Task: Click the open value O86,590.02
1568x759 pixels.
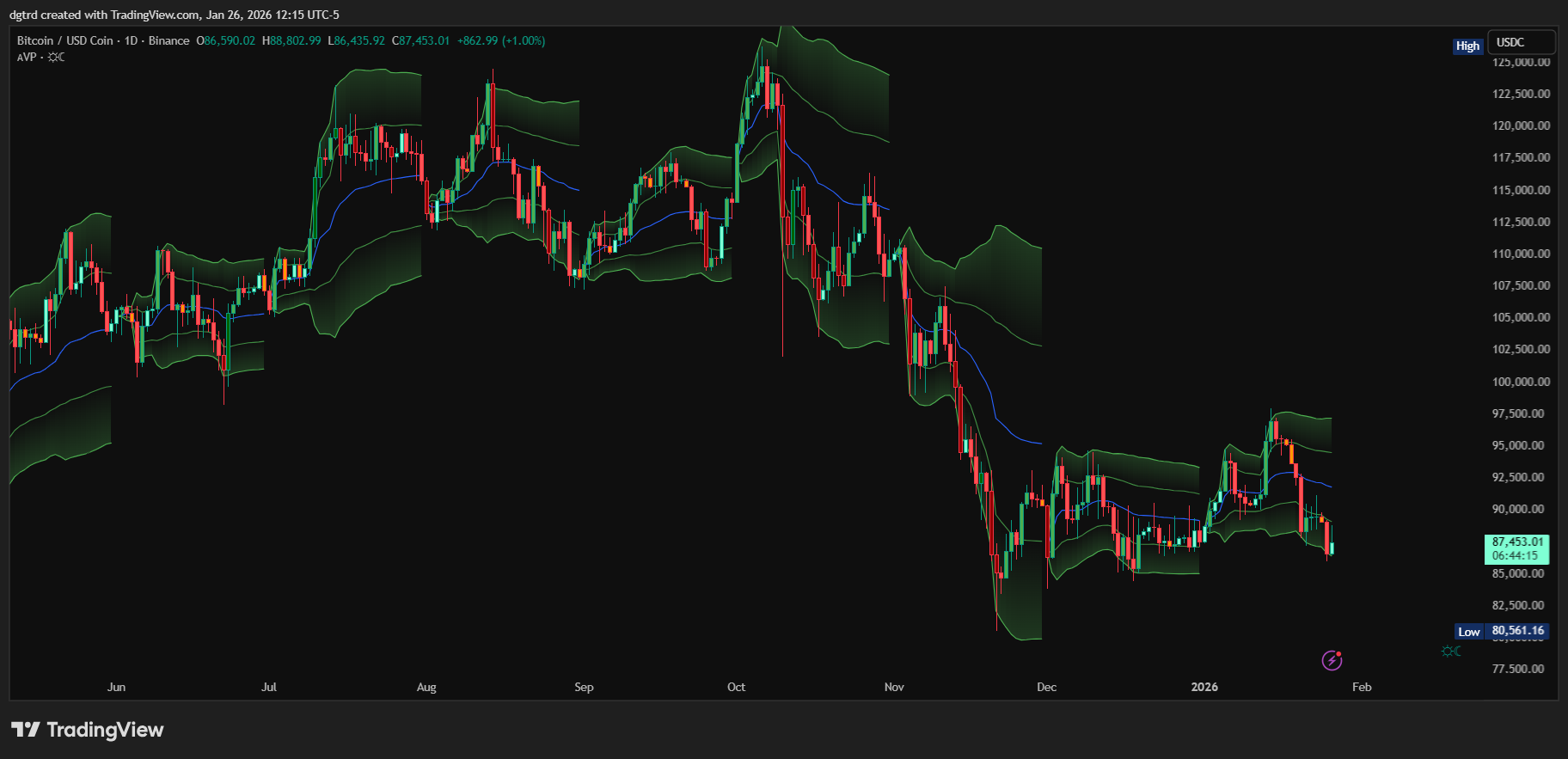Action: coord(226,40)
